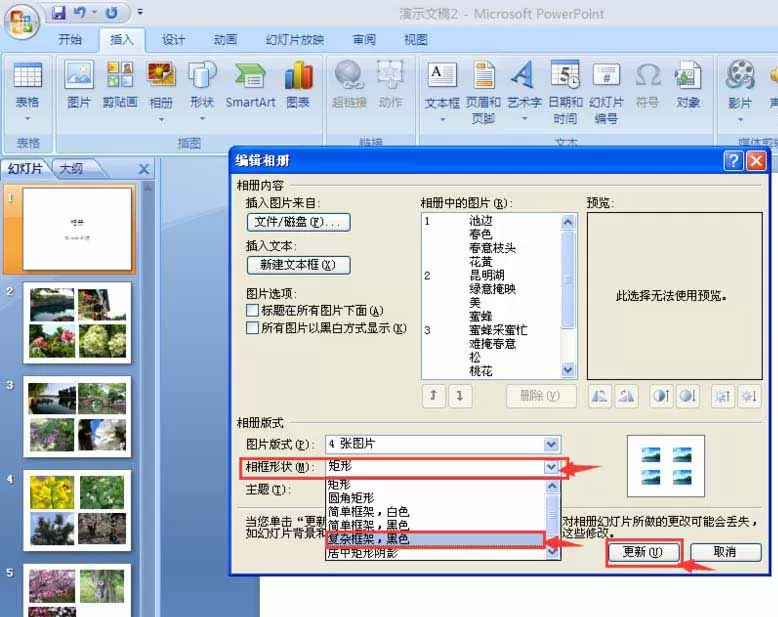778x617 pixels.
Task: Switch to 设计 ribbon tab
Action: 173,40
